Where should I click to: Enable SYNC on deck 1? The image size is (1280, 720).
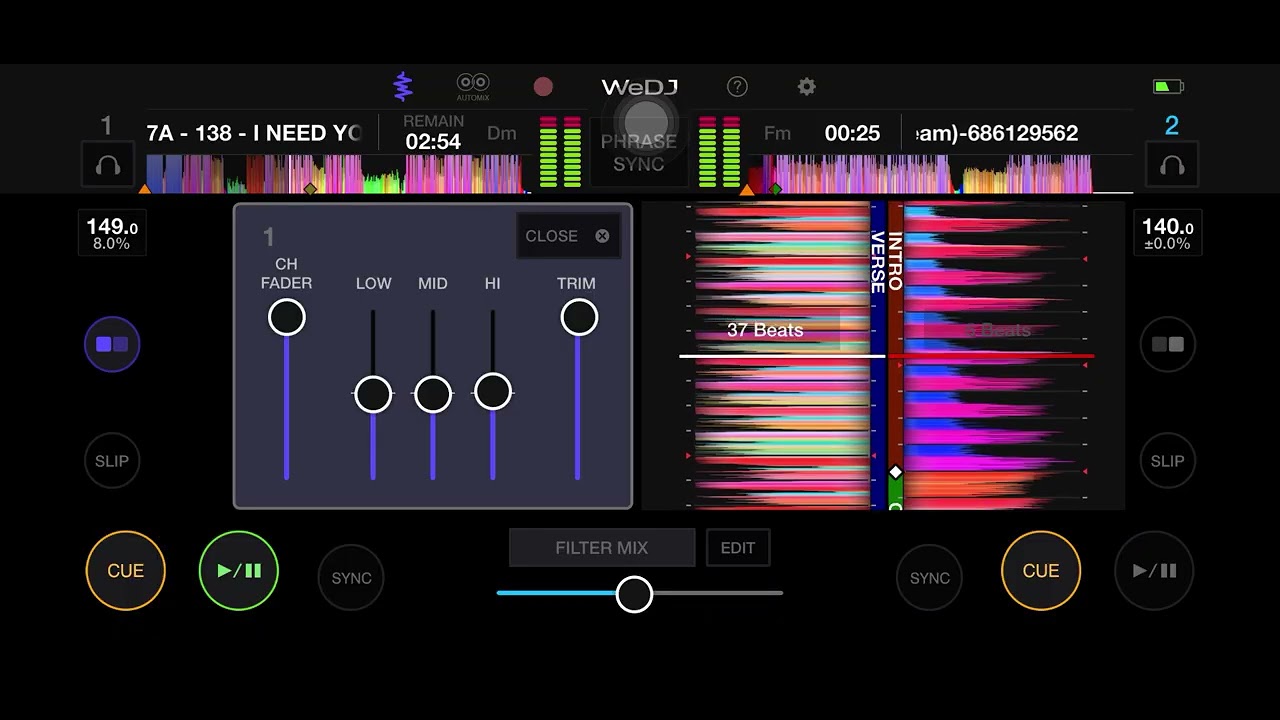tap(351, 578)
